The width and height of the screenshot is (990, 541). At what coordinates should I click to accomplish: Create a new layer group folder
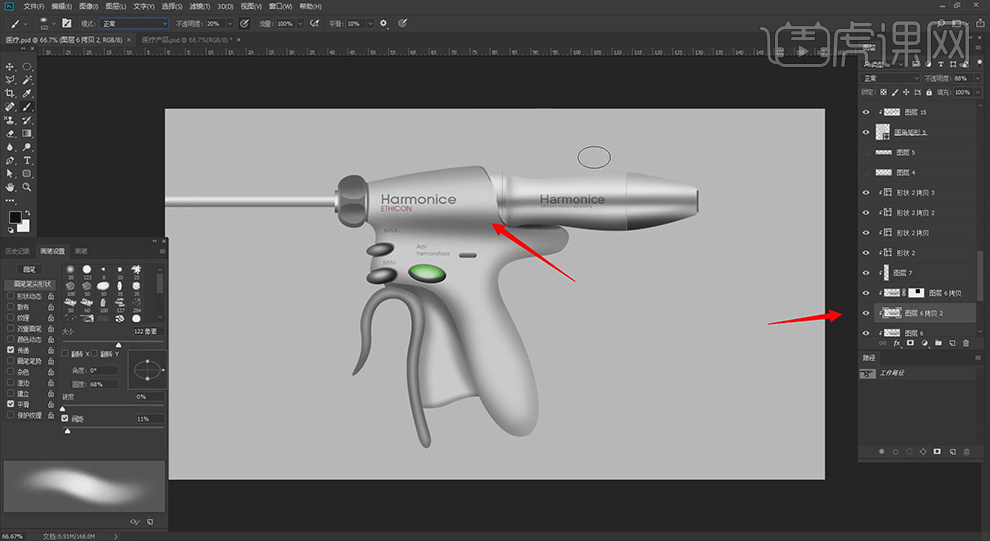pyautogui.click(x=938, y=343)
